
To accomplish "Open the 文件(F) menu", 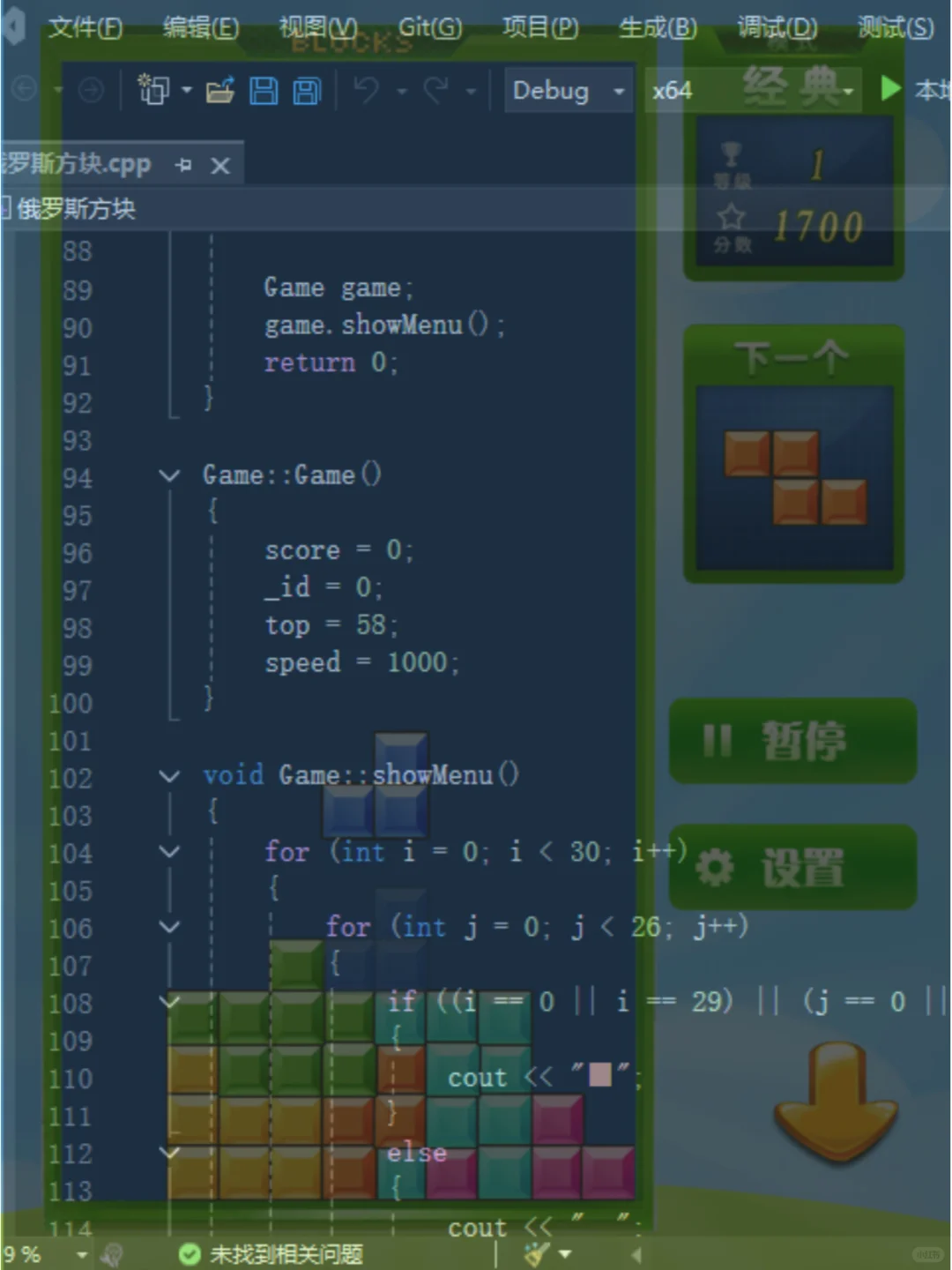I will tap(86, 28).
